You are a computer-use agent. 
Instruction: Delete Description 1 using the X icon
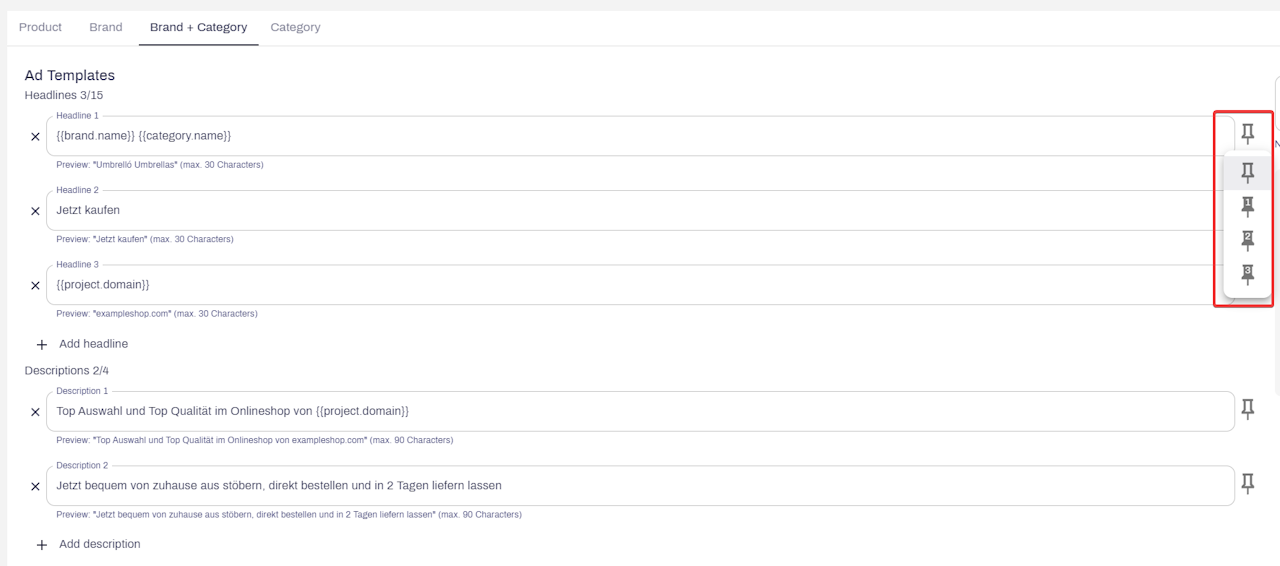pos(35,412)
